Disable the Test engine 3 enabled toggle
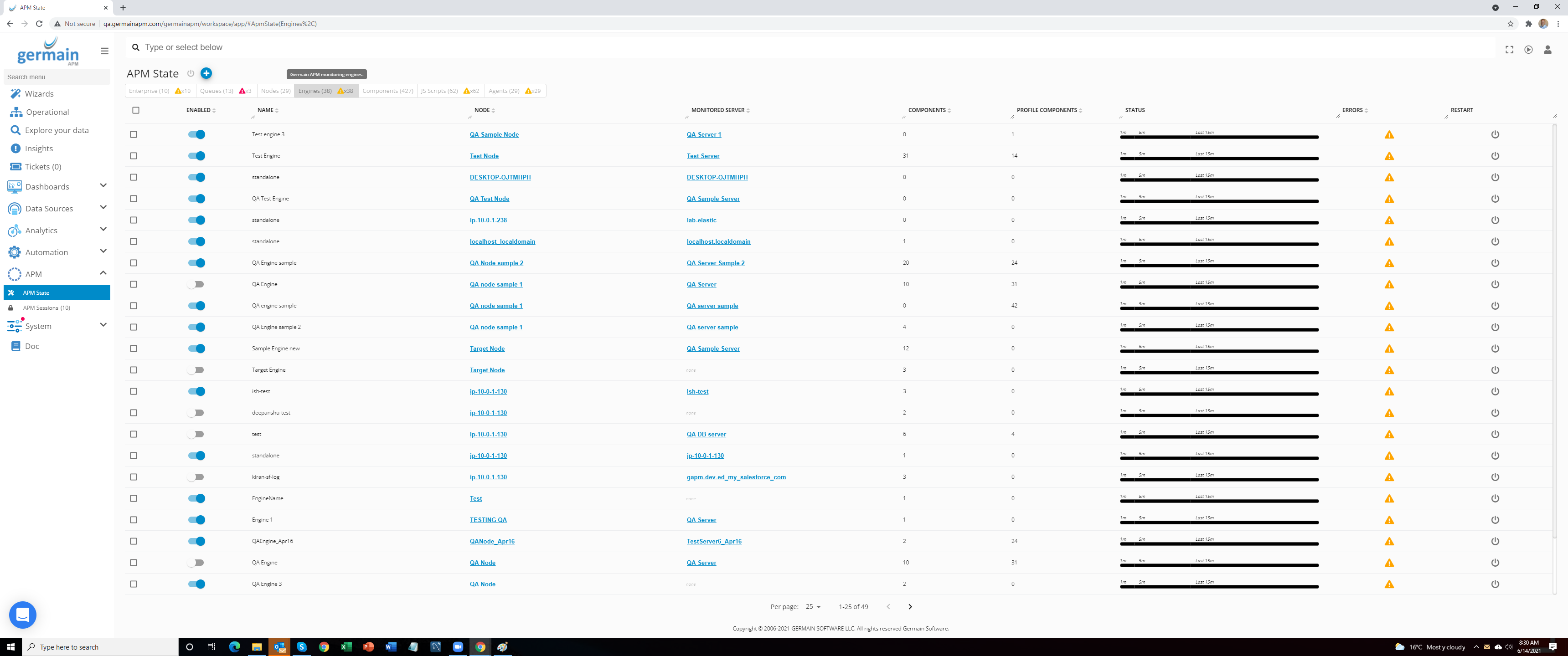 pyautogui.click(x=196, y=134)
